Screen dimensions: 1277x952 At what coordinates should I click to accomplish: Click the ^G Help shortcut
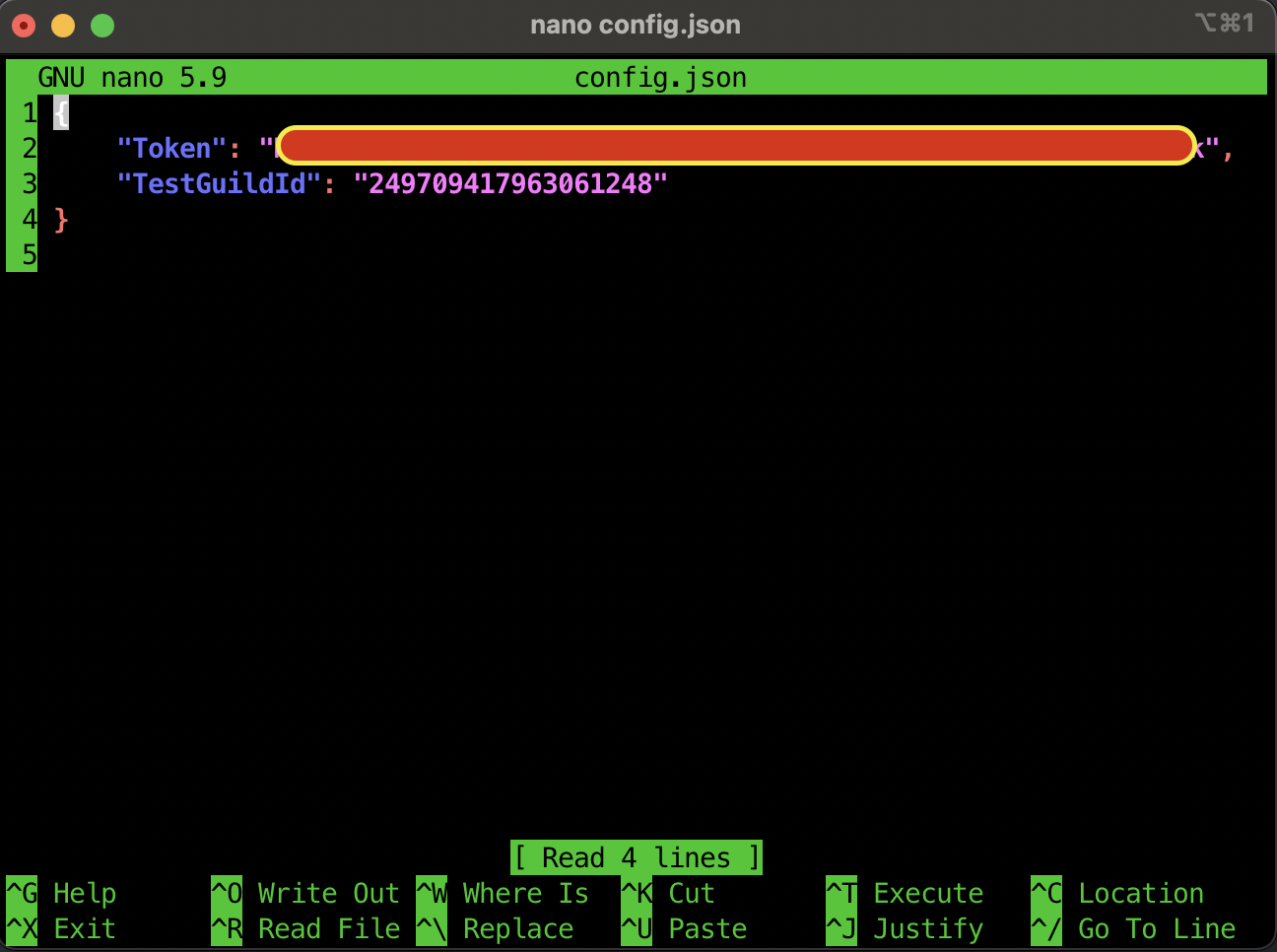click(61, 893)
